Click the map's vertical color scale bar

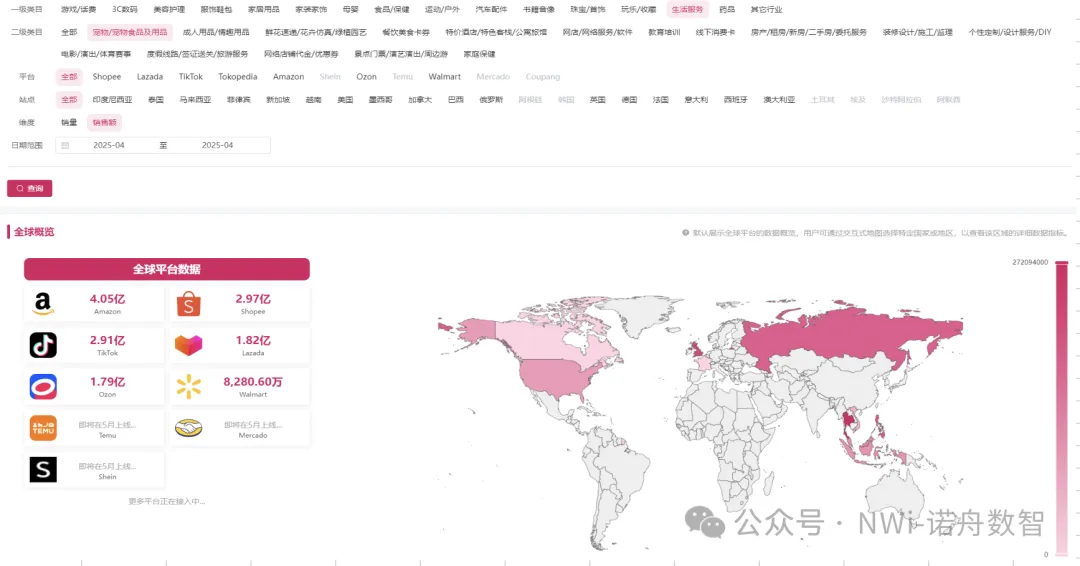point(1062,408)
